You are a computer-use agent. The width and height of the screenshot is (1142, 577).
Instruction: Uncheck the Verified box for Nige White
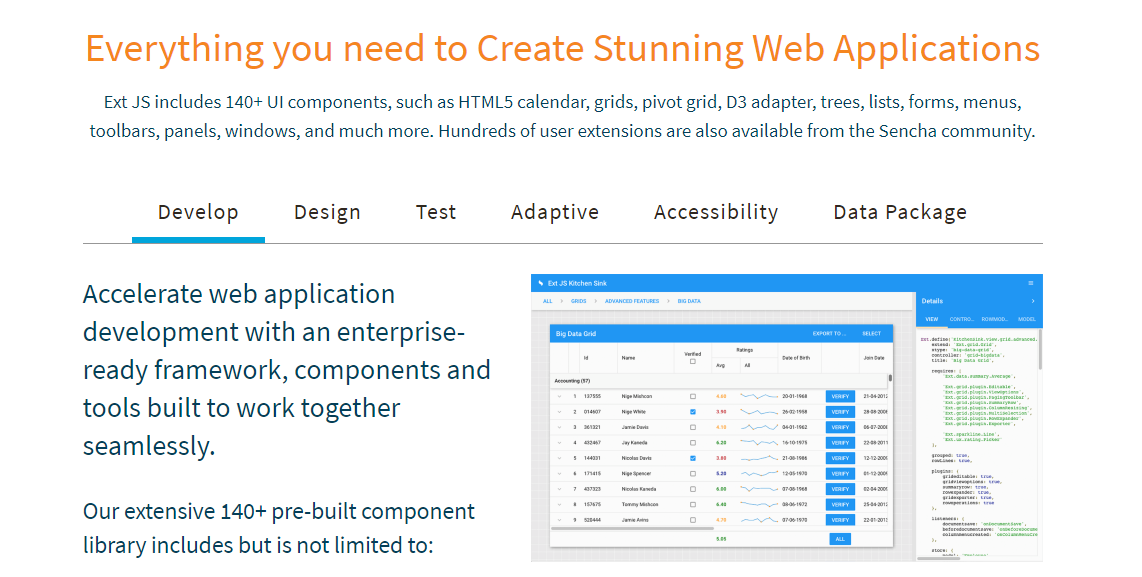[x=693, y=412]
